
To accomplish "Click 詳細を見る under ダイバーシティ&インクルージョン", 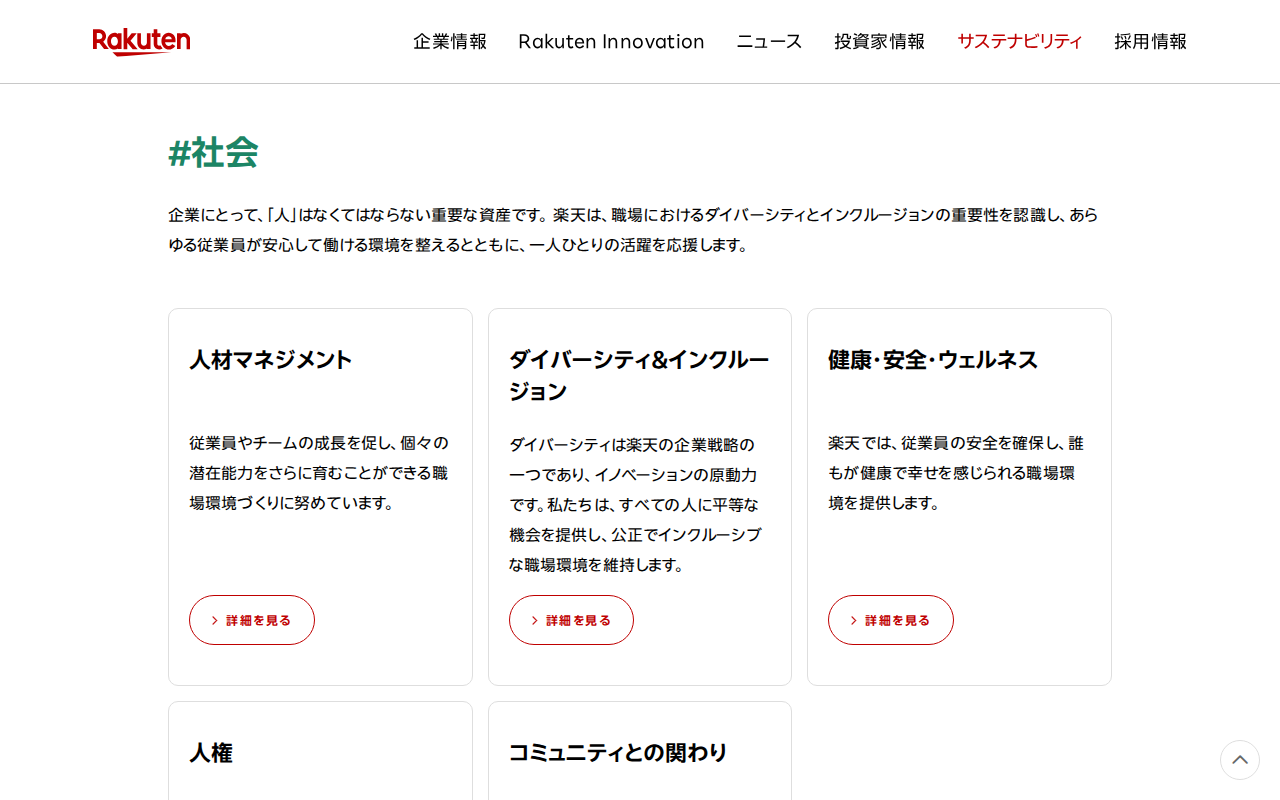I will (571, 620).
